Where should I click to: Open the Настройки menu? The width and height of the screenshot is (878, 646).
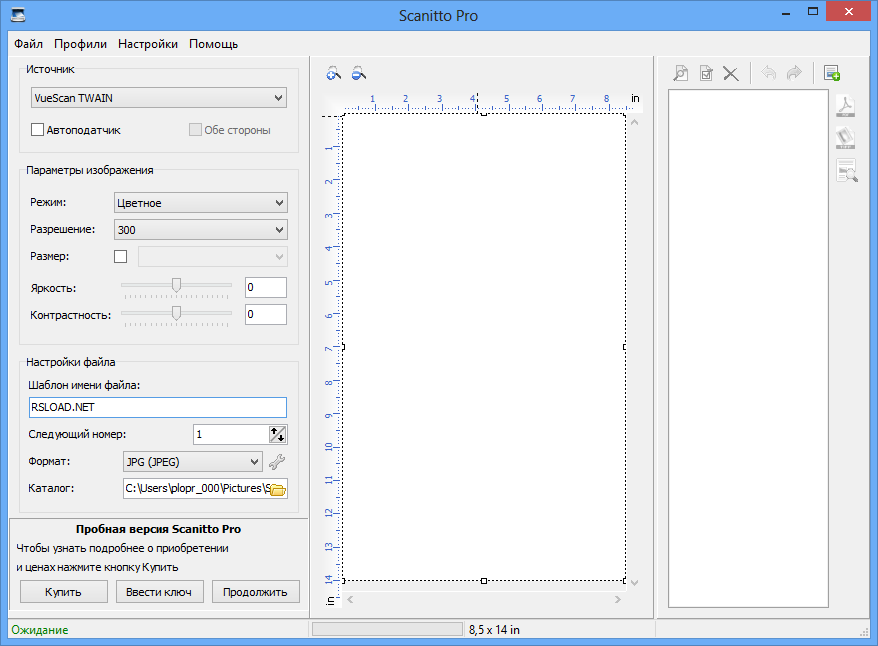[148, 44]
